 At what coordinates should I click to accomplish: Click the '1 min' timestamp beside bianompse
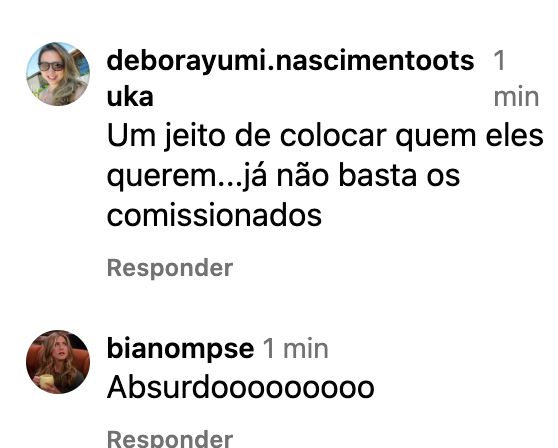pos(295,349)
